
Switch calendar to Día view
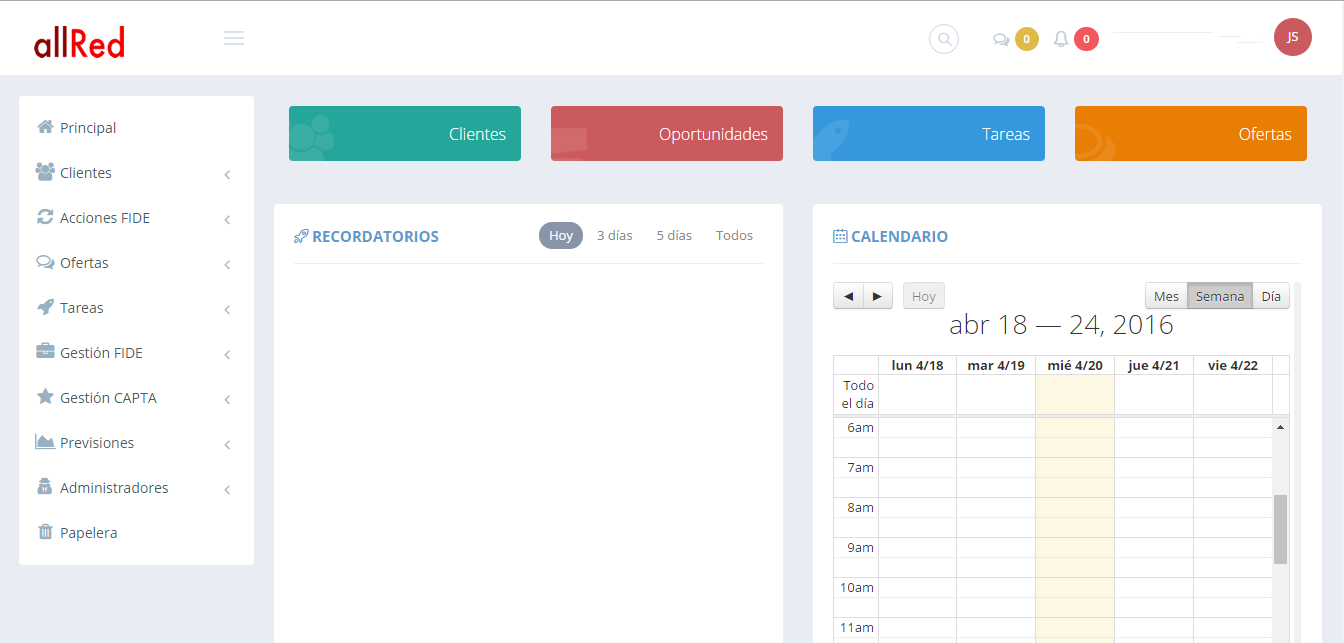(1270, 296)
